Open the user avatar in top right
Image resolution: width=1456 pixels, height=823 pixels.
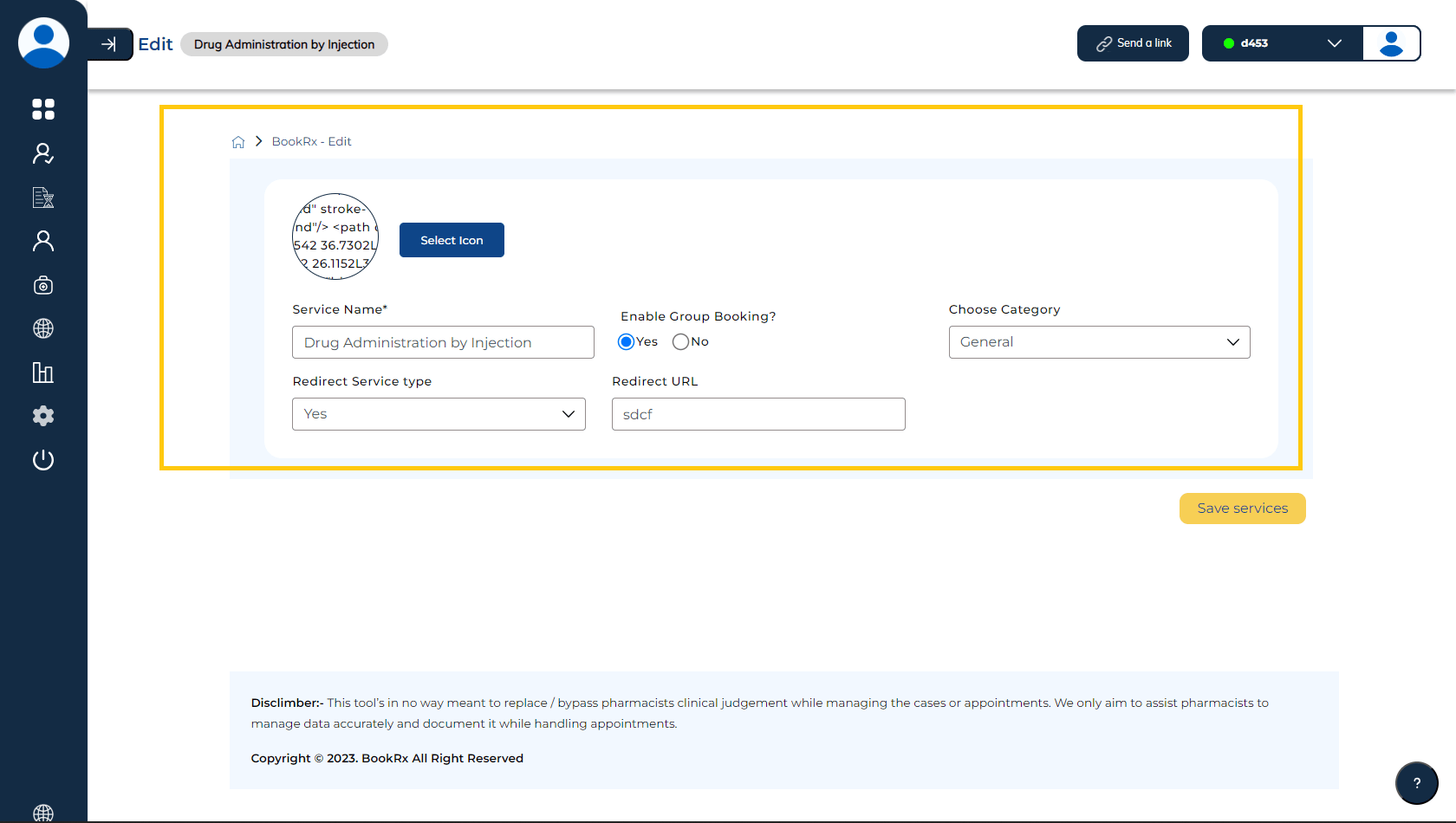point(1391,42)
